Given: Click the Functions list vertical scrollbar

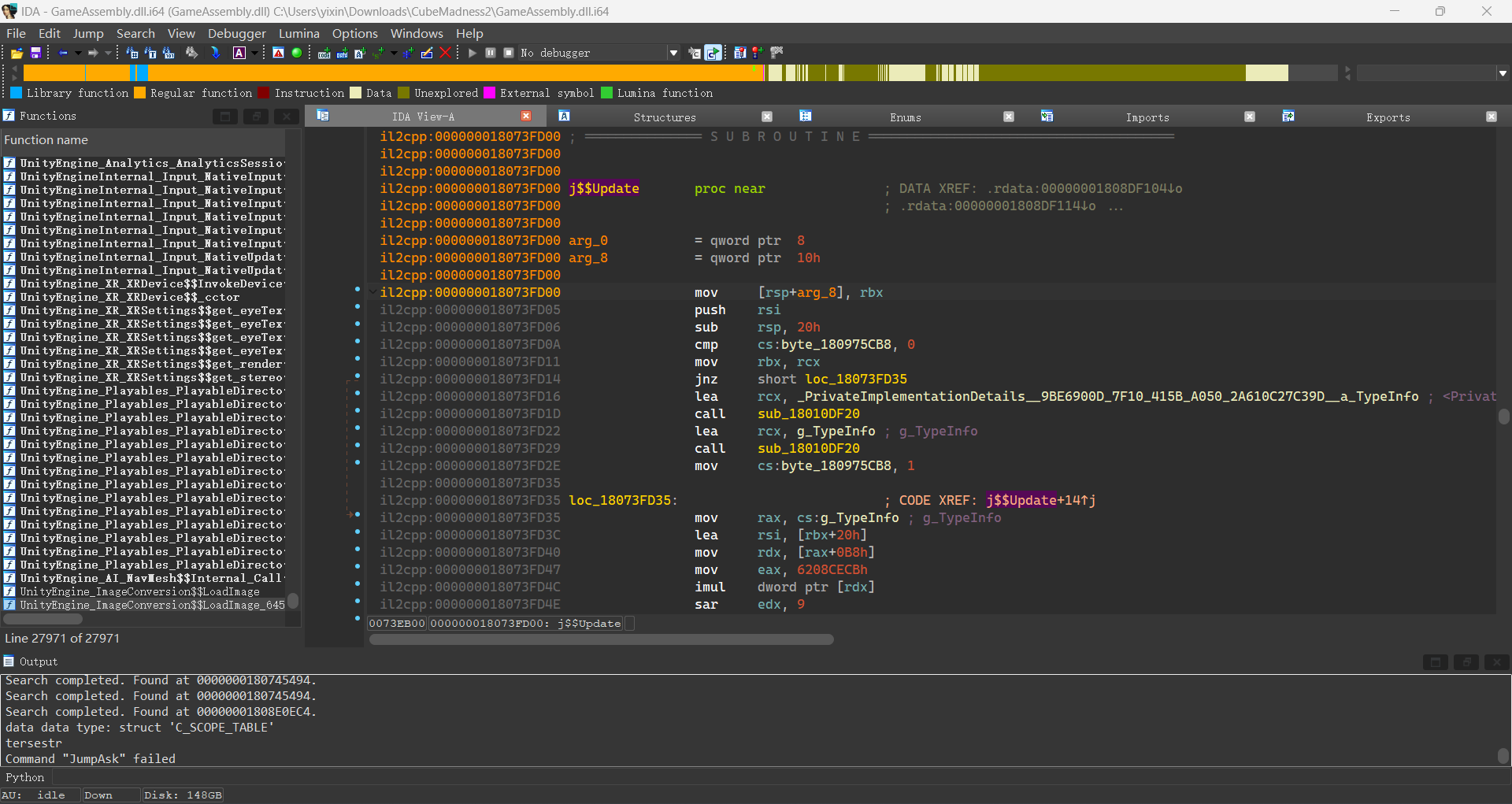Looking at the screenshot, I should pos(293,601).
